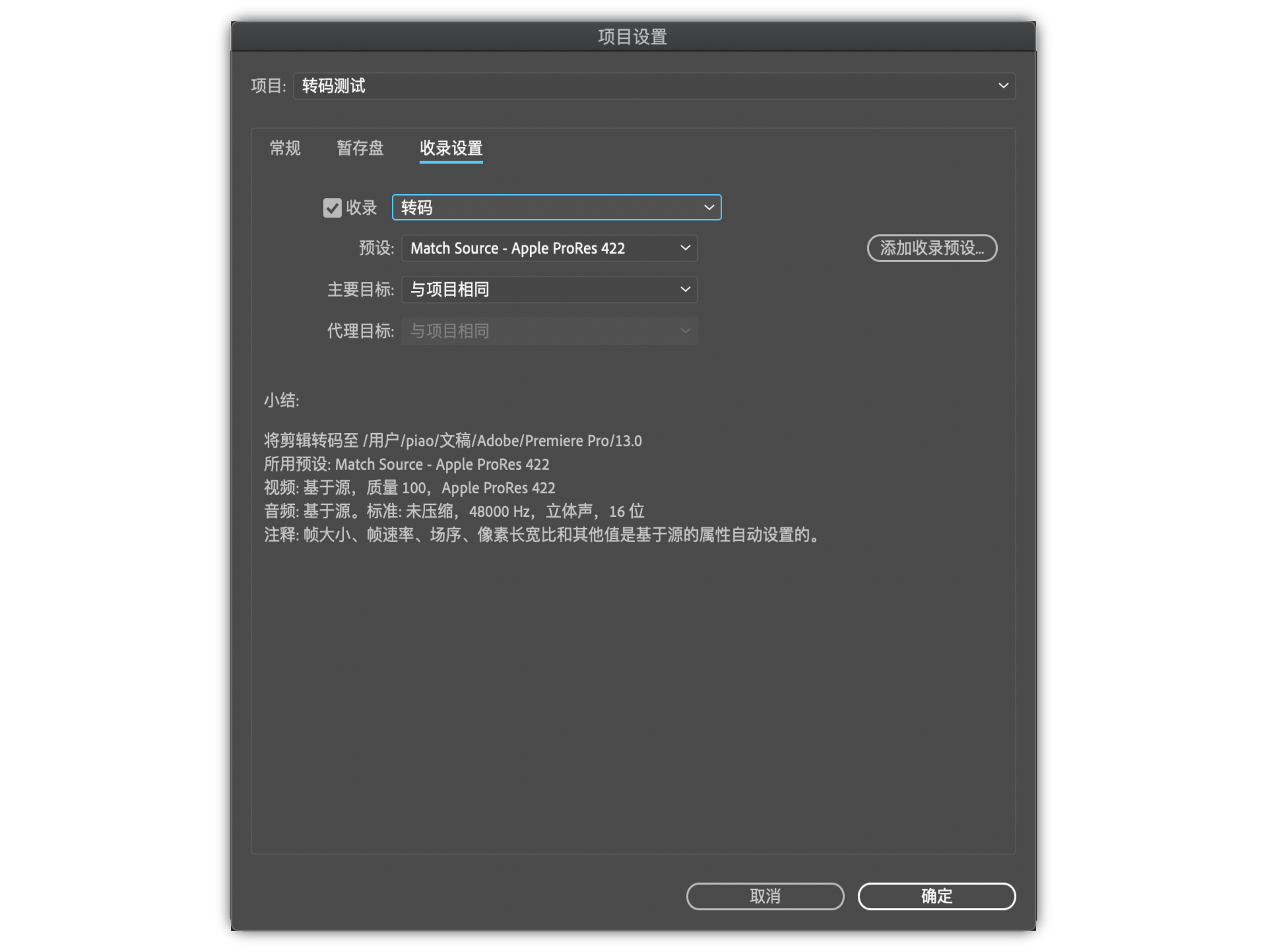This screenshot has height=952, width=1267.
Task: Click the 添加收录预设... button
Action: (931, 248)
